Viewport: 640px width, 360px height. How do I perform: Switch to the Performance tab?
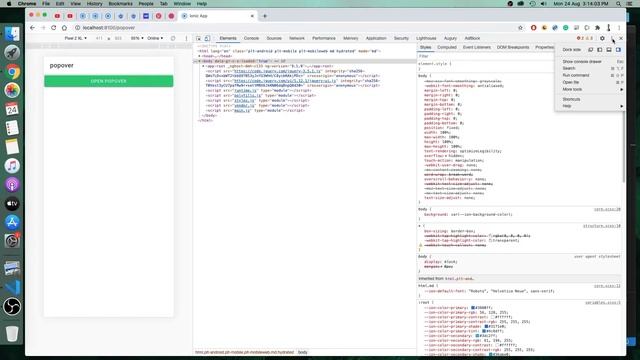coord(324,38)
